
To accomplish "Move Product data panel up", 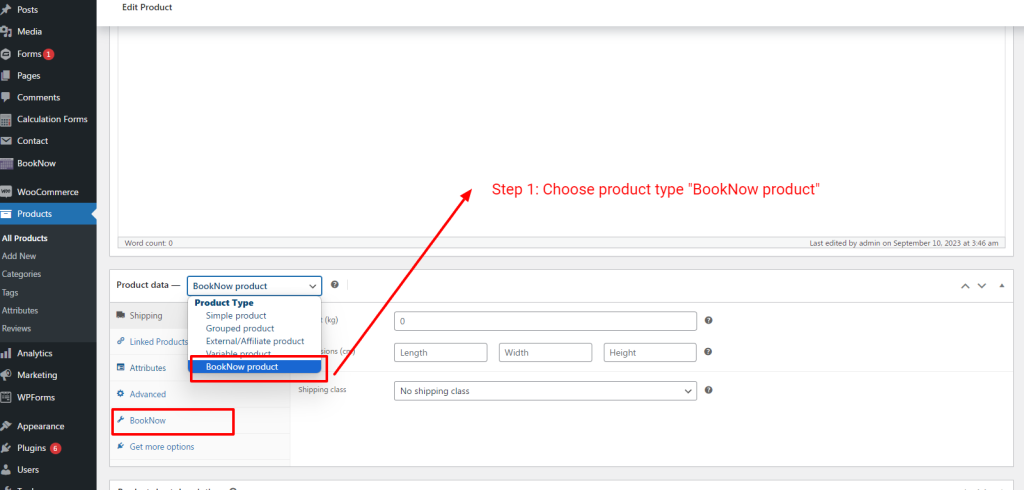I will [965, 286].
